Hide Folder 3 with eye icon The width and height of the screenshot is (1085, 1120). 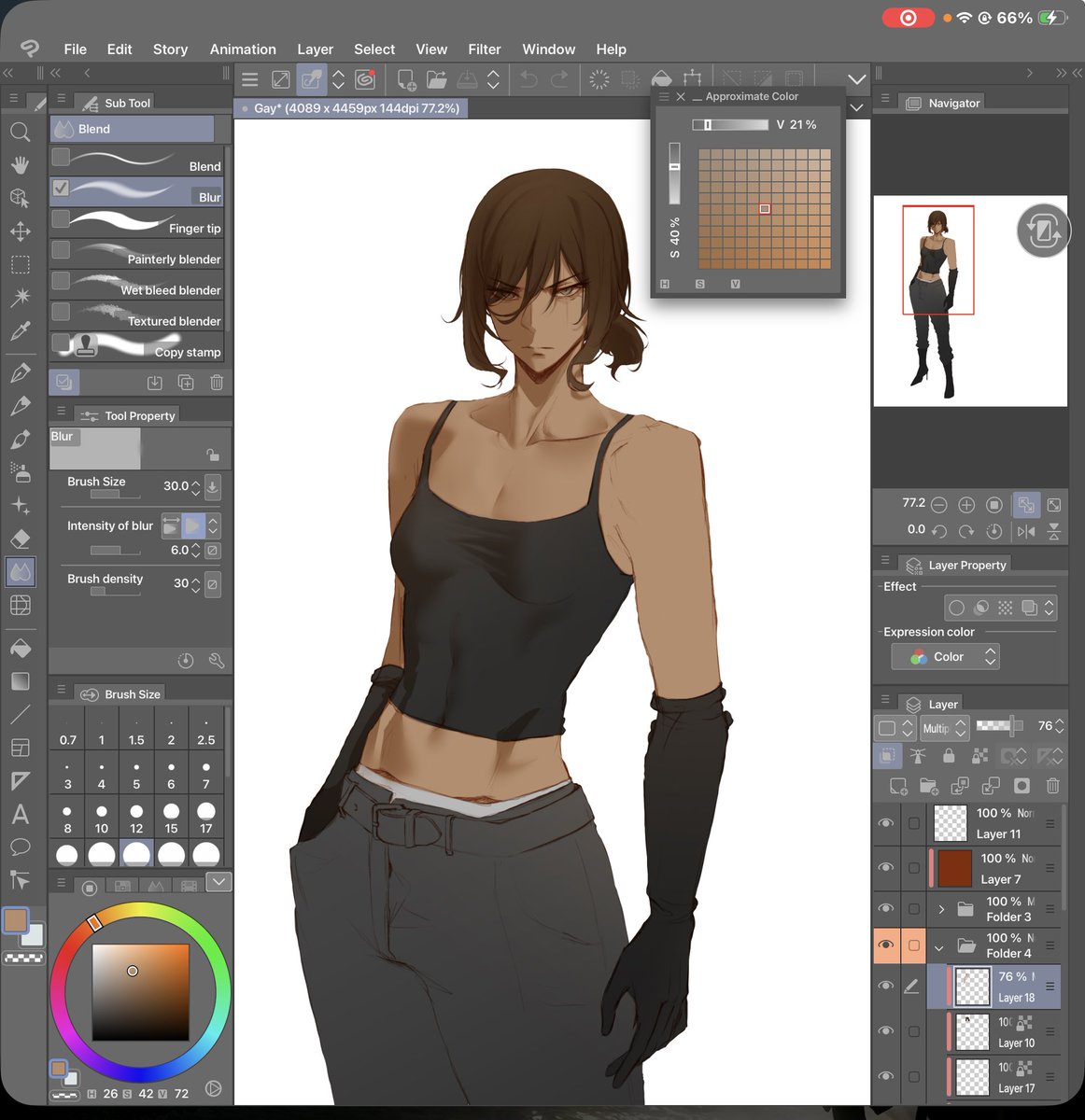[x=886, y=908]
